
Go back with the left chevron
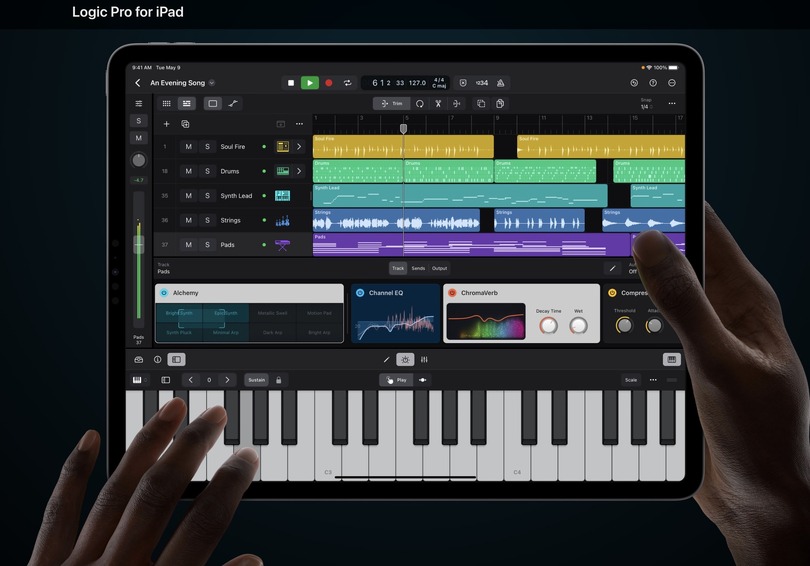click(137, 83)
